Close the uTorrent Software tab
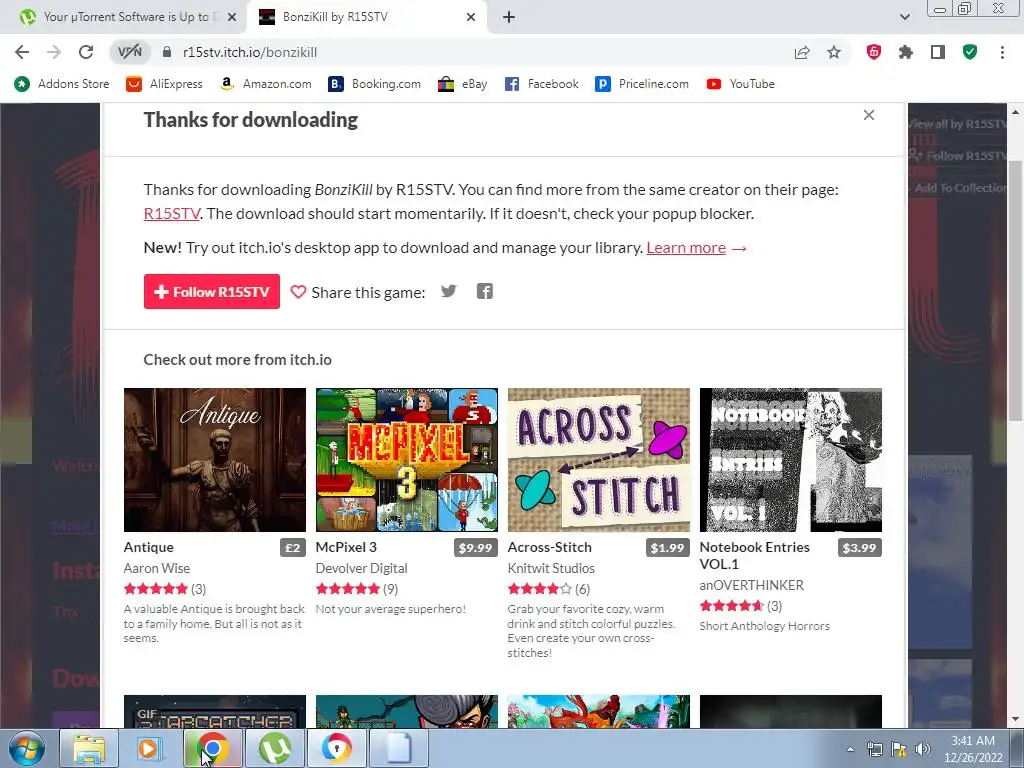Image resolution: width=1024 pixels, height=768 pixels. [232, 17]
